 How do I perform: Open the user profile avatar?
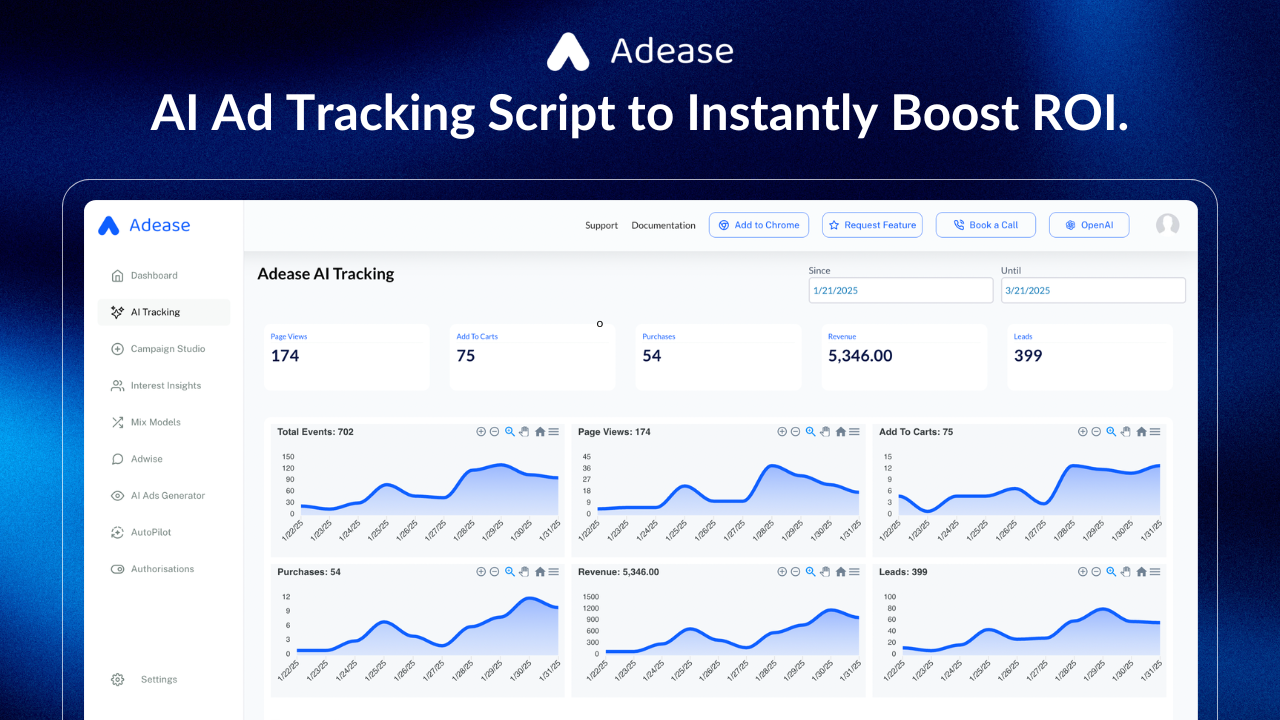coord(1167,225)
